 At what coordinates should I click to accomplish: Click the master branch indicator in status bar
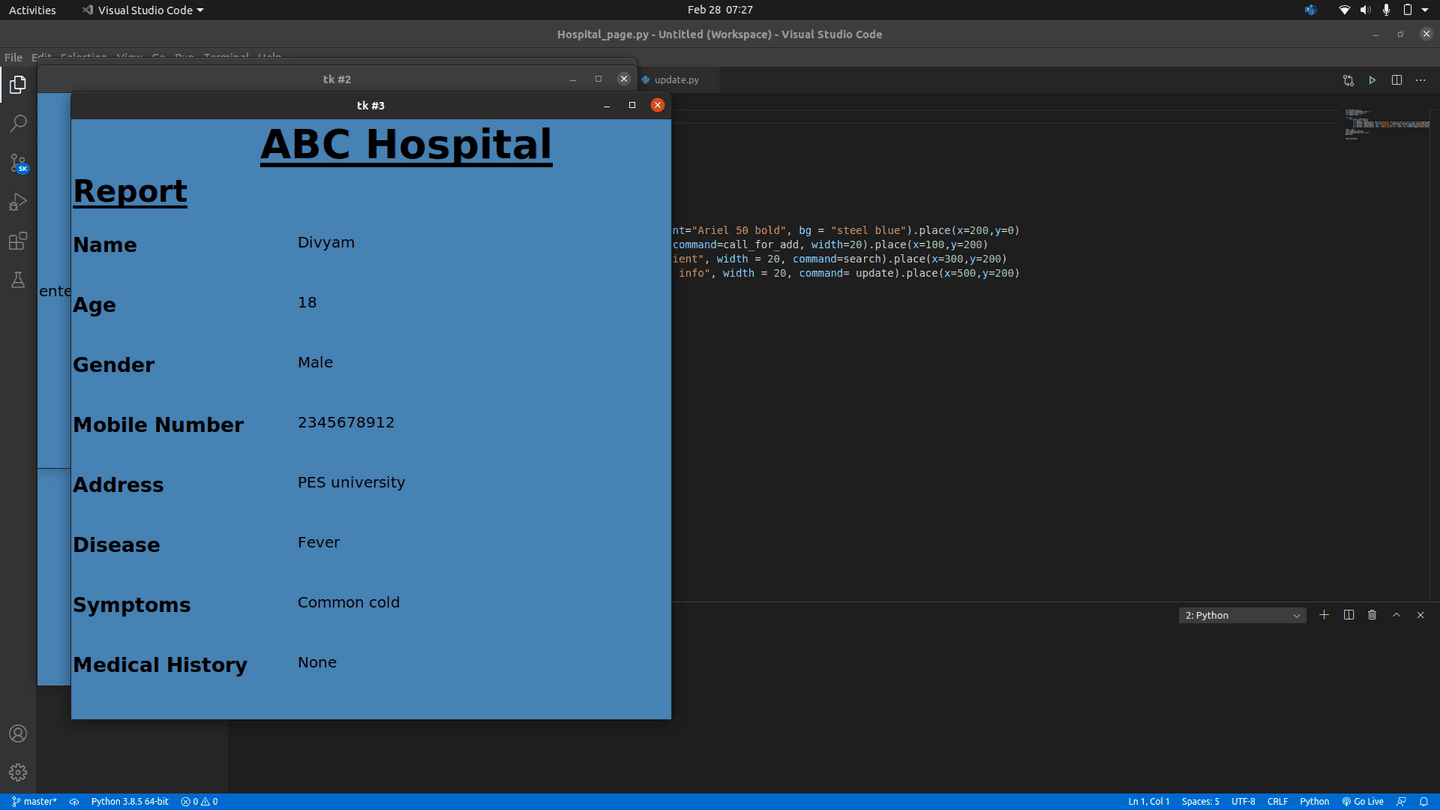[34, 802]
